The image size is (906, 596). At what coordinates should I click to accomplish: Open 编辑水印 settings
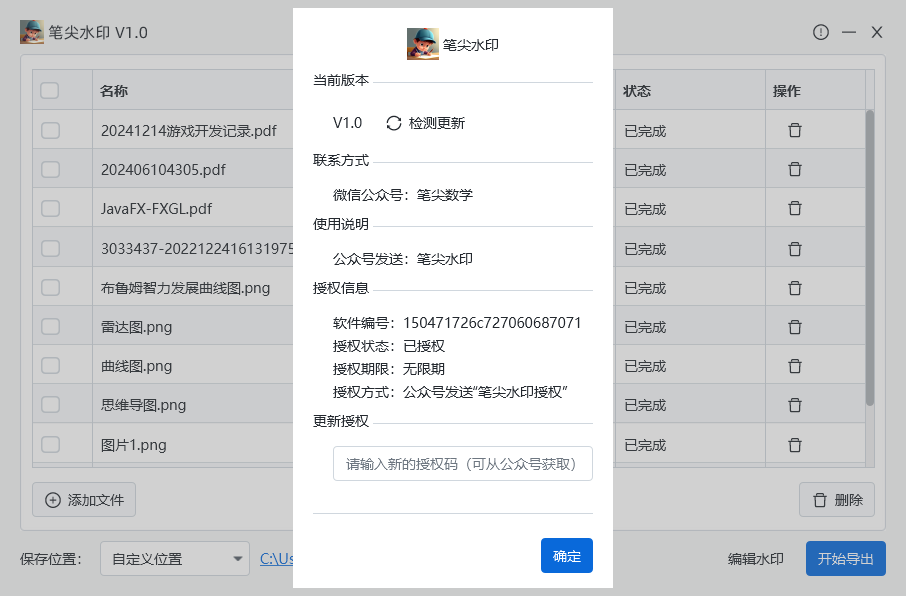pos(755,559)
